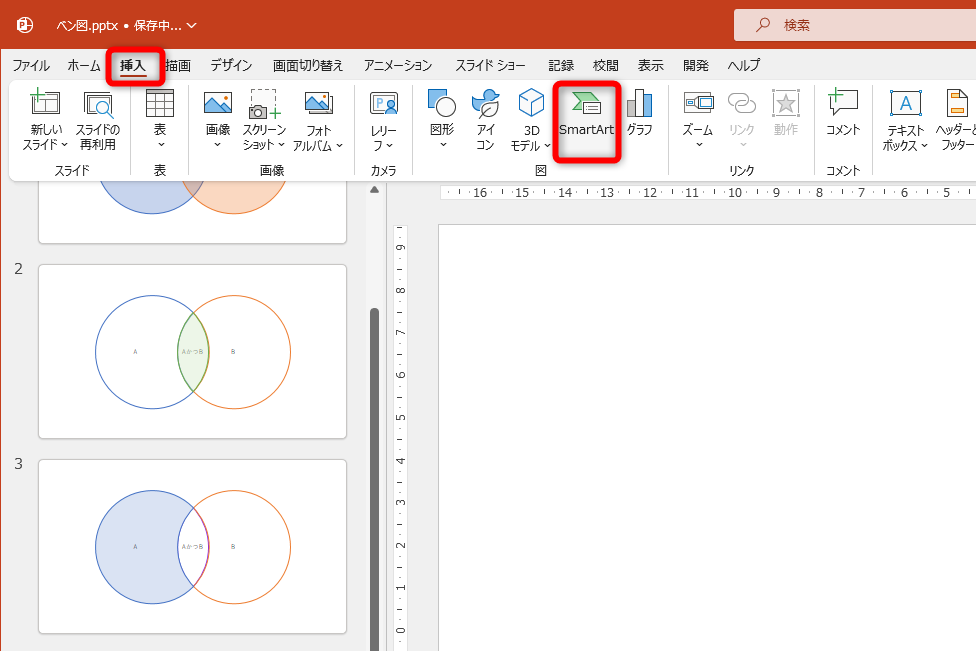Image resolution: width=976 pixels, height=651 pixels.
Task: Take a screenshot with スクリーンショット
Action: click(x=262, y=118)
